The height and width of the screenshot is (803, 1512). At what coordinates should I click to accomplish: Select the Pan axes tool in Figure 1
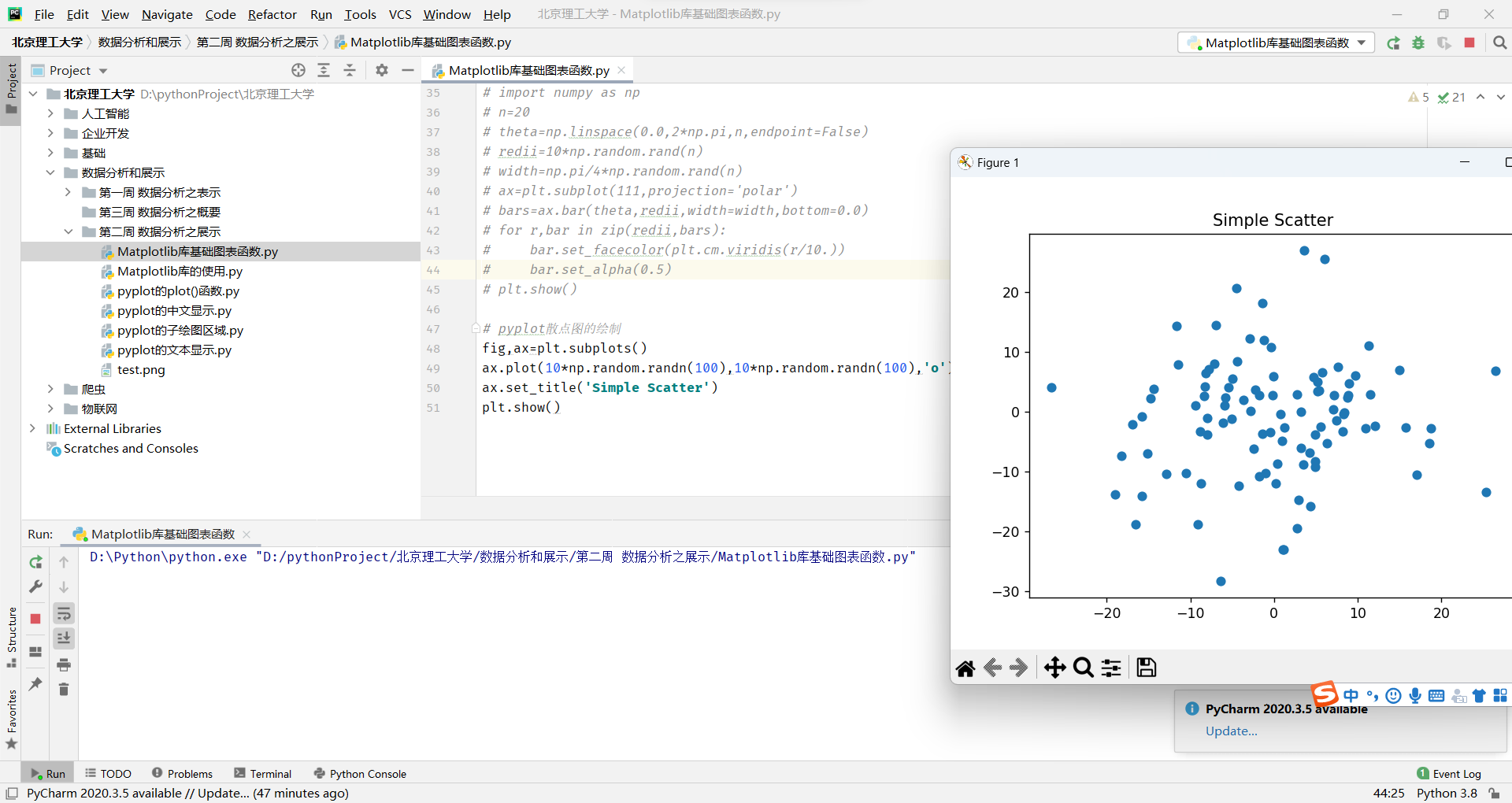1055,668
